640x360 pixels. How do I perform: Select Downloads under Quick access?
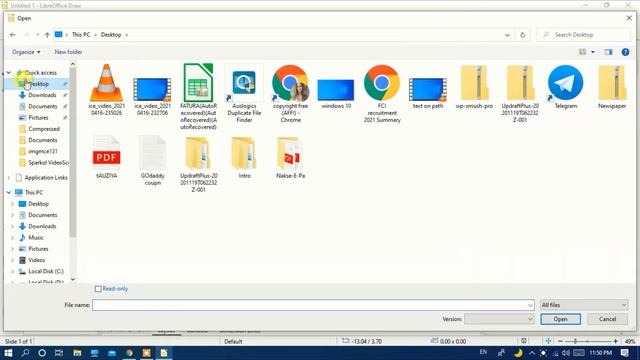(42, 95)
